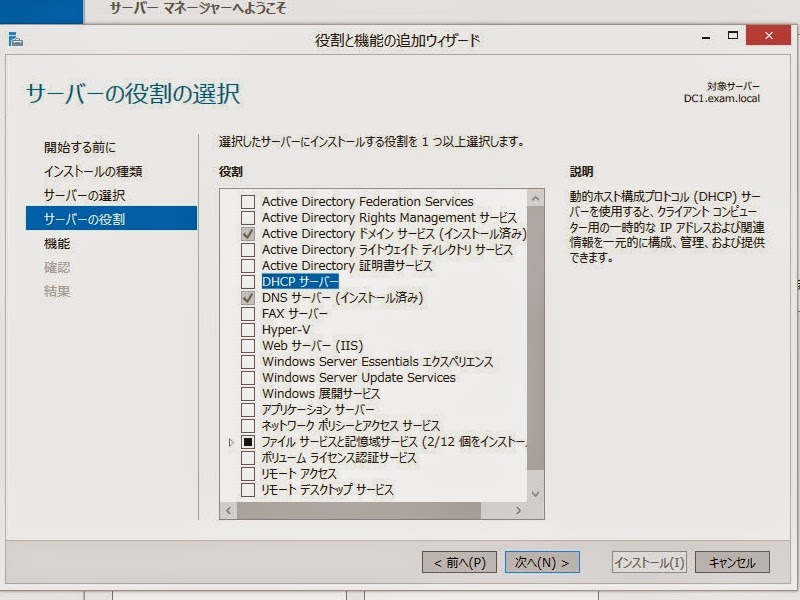800x600 pixels.
Task: Click the wizard icon in the title bar
Action: 15,39
